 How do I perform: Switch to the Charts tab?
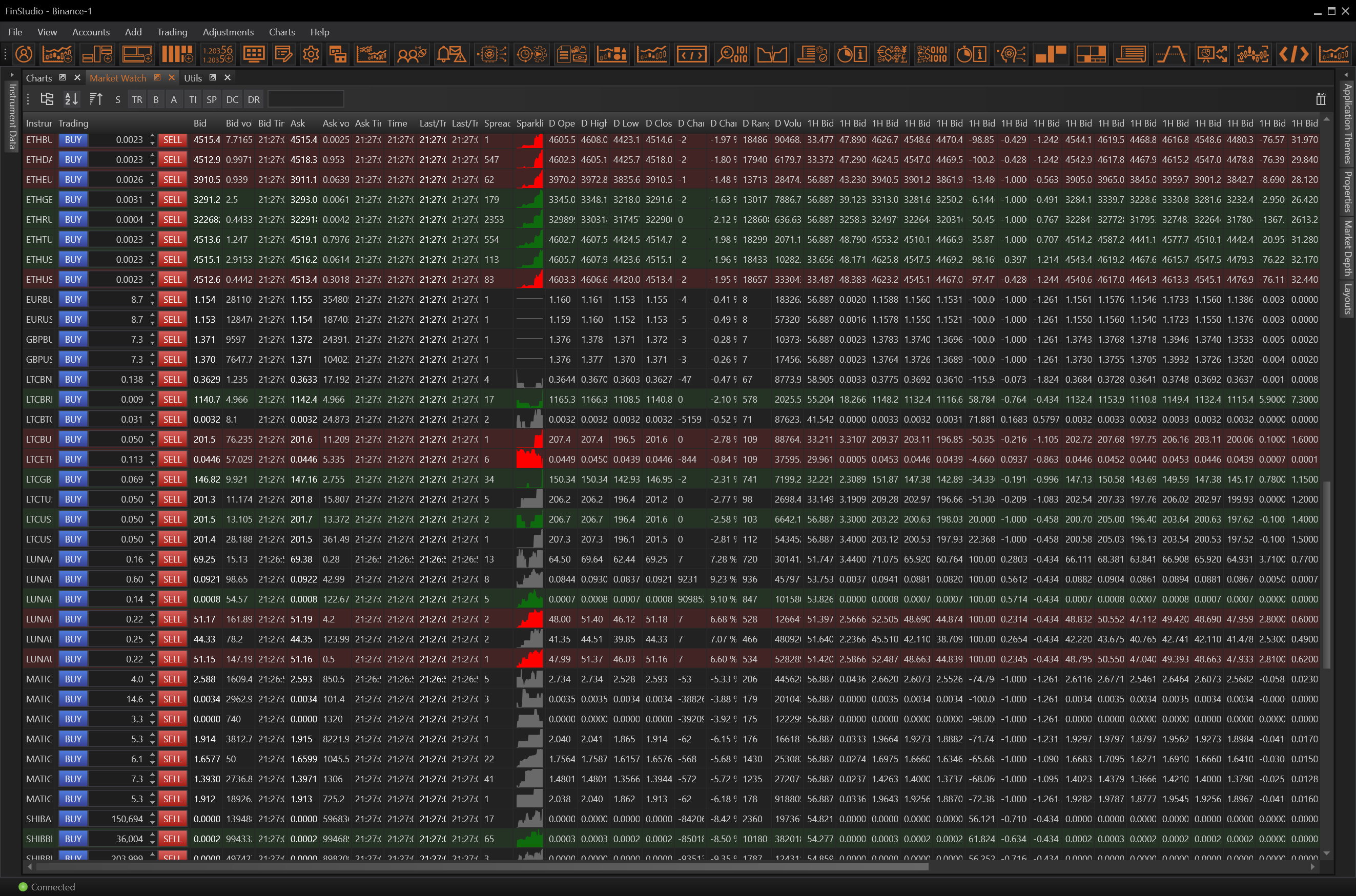(x=39, y=78)
